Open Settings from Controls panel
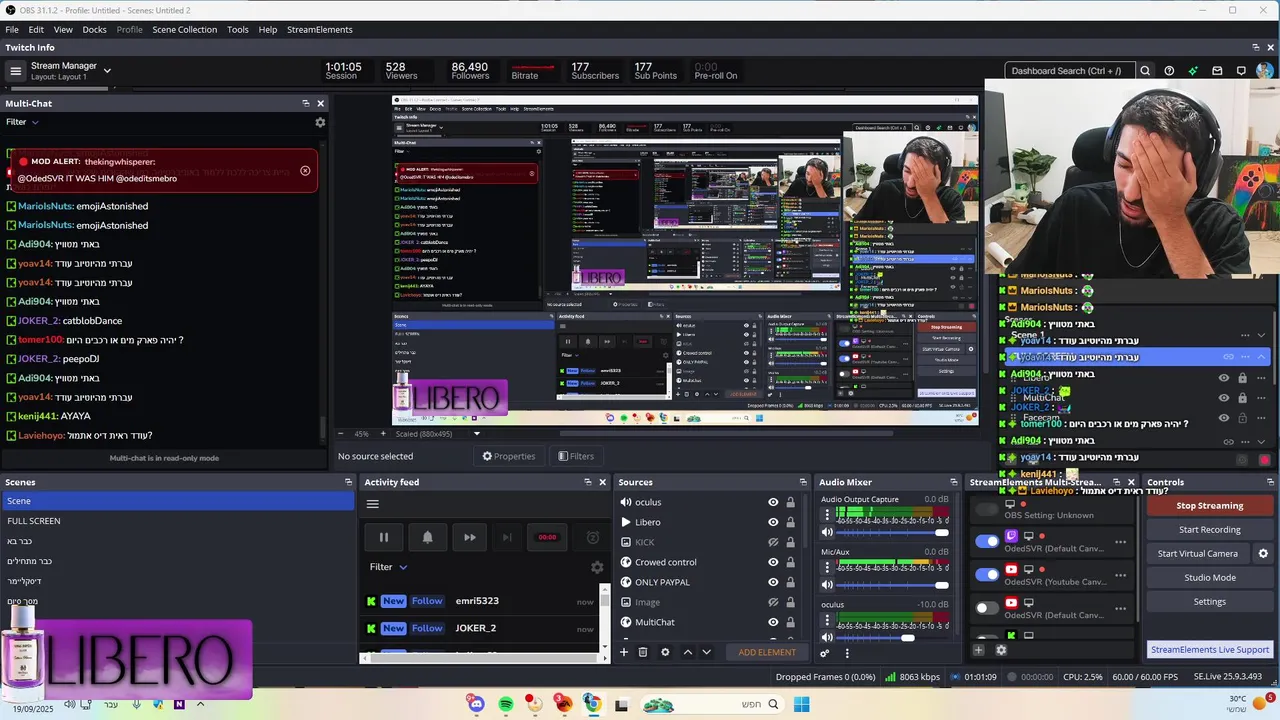Image resolution: width=1280 pixels, height=720 pixels. 1209,602
